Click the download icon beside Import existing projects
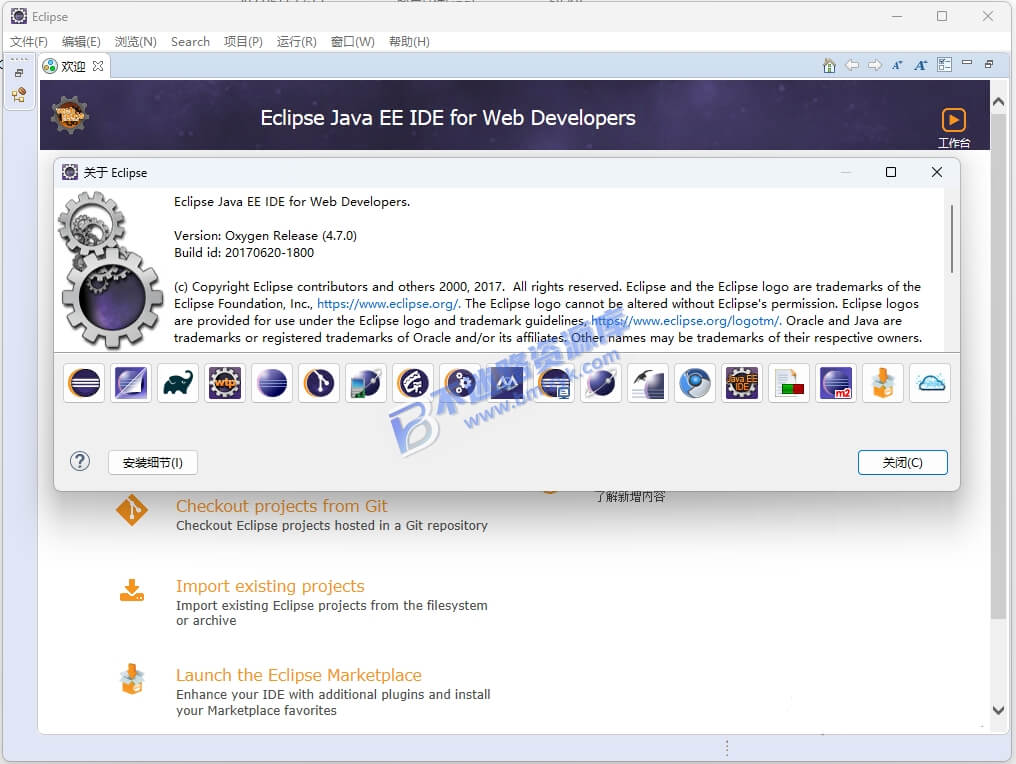This screenshot has width=1016, height=764. tap(132, 590)
